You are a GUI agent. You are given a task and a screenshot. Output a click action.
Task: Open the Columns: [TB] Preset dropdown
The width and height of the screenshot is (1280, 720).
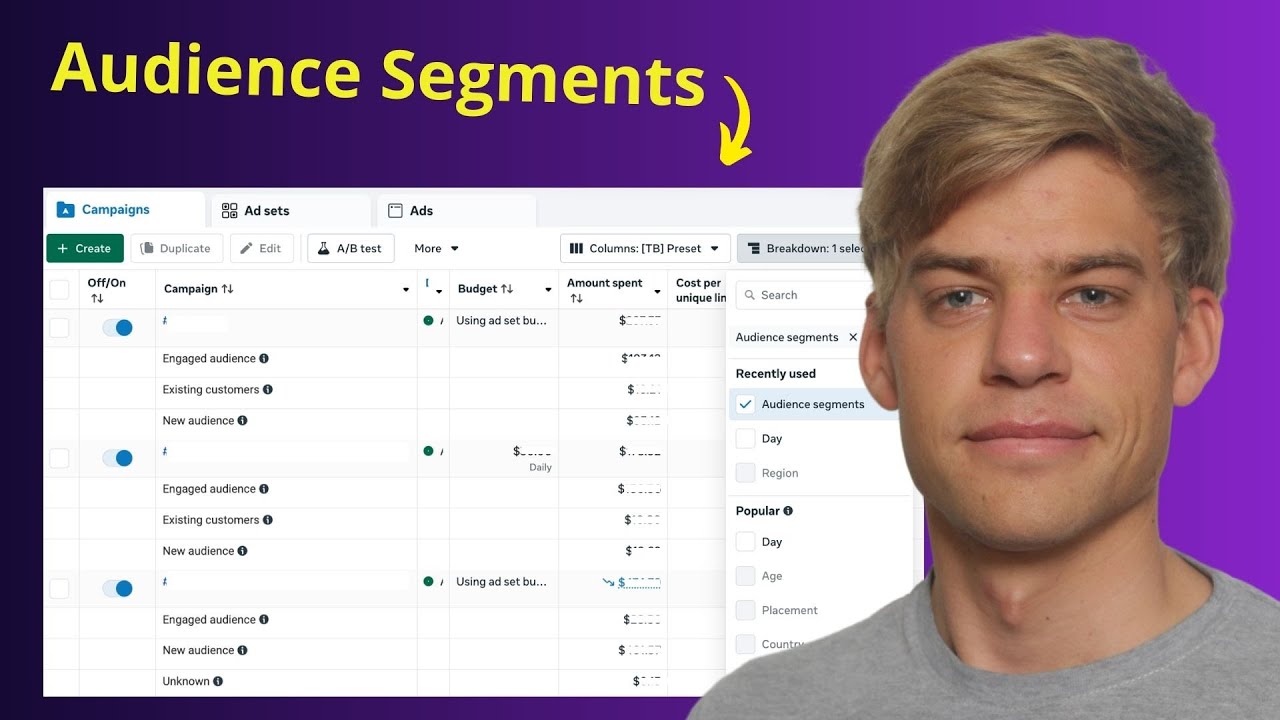[x=645, y=248]
